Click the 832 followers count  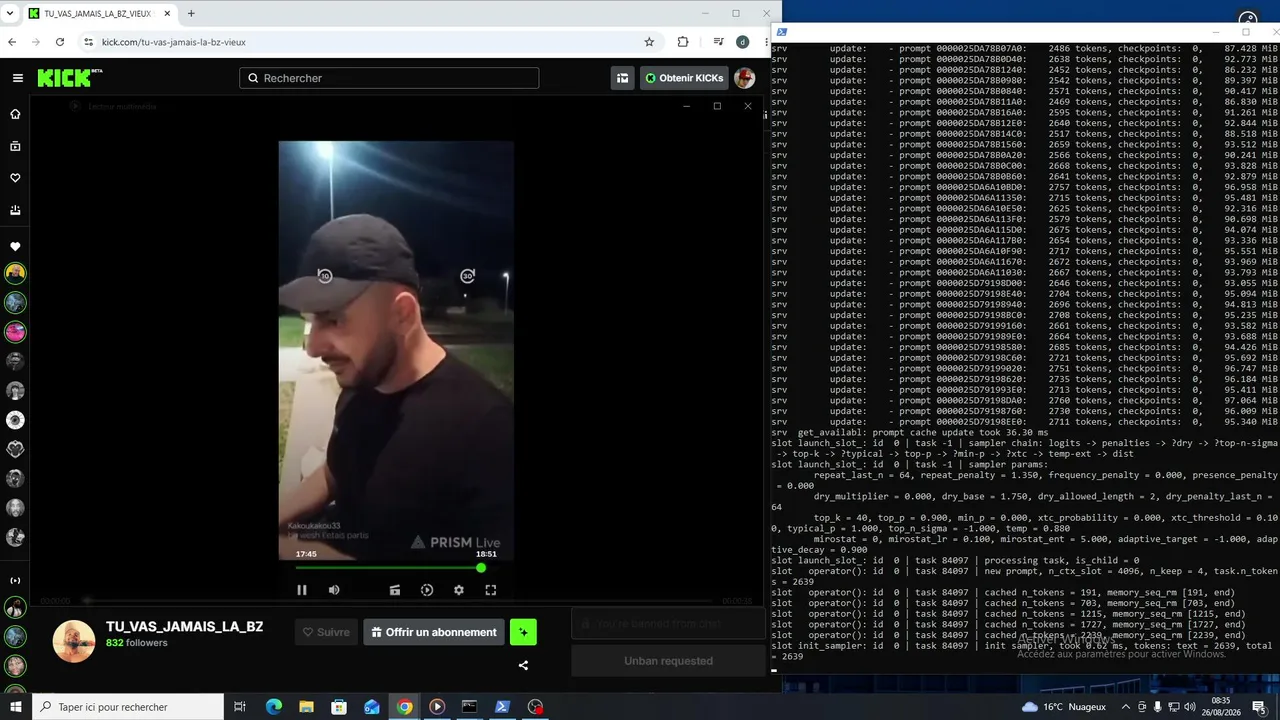tap(137, 643)
